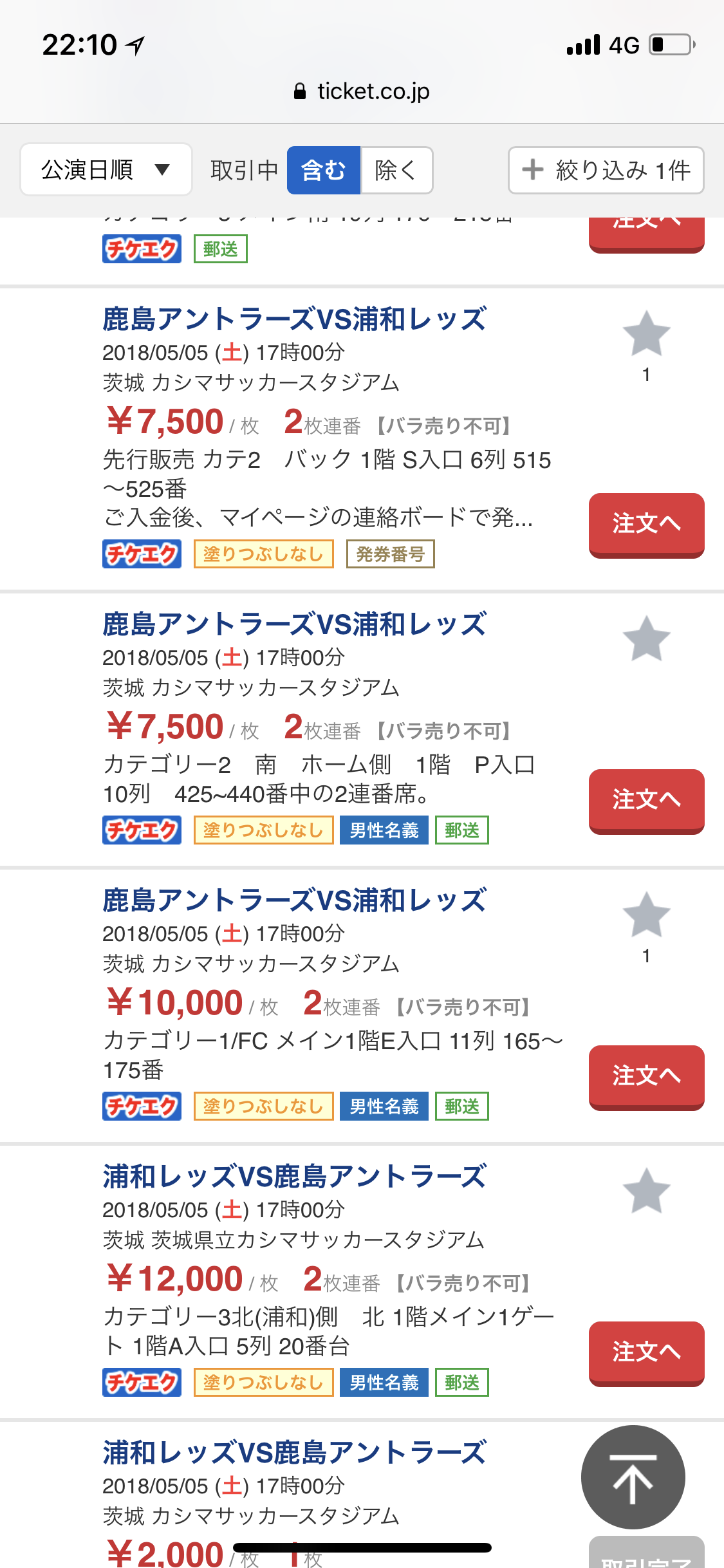The image size is (724, 1568).
Task: Open the ¥12,000 浦和レッズVS鹿島アントラーズ listing title
Action: pos(294,1177)
